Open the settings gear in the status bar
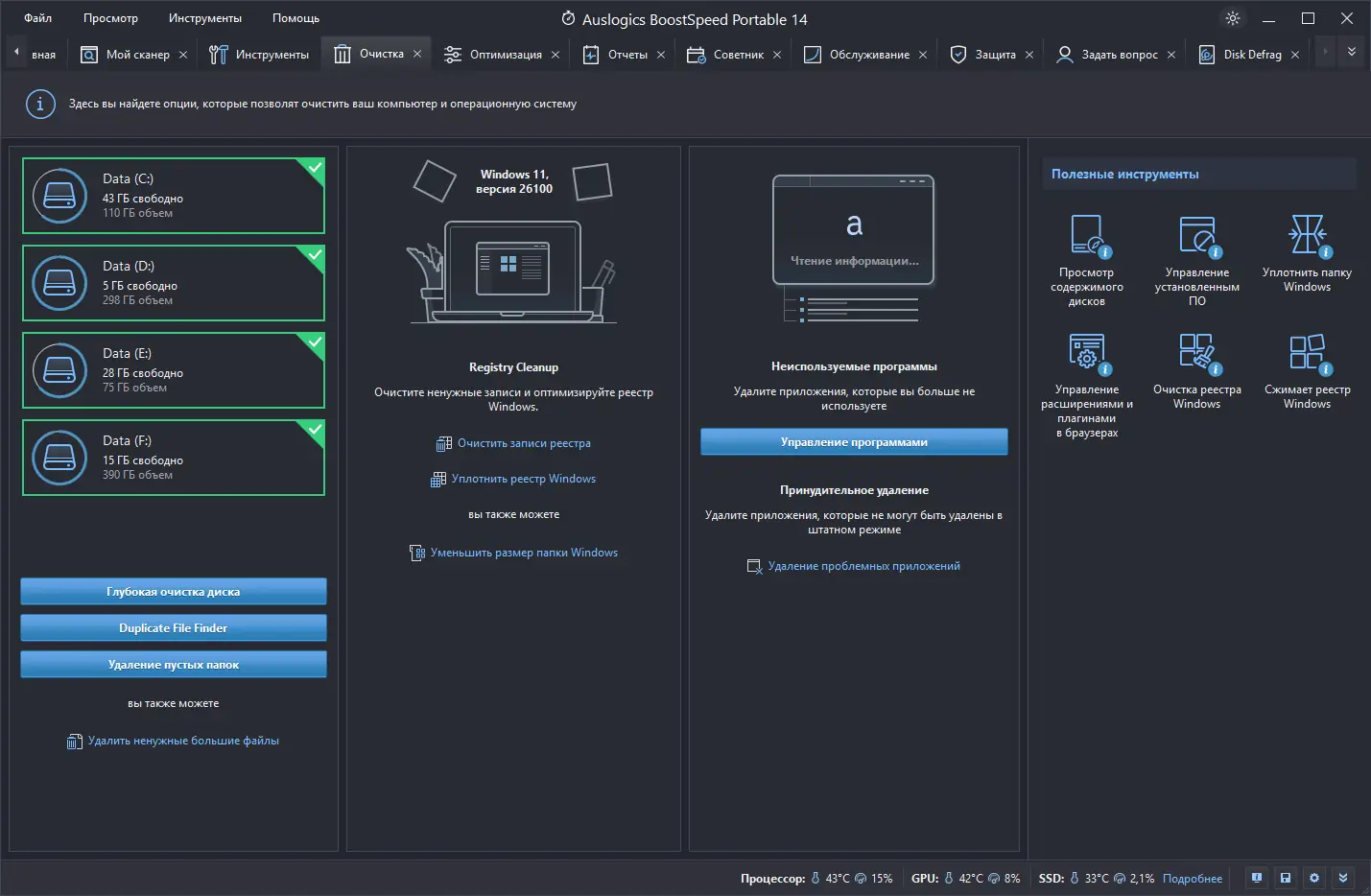 point(1314,878)
